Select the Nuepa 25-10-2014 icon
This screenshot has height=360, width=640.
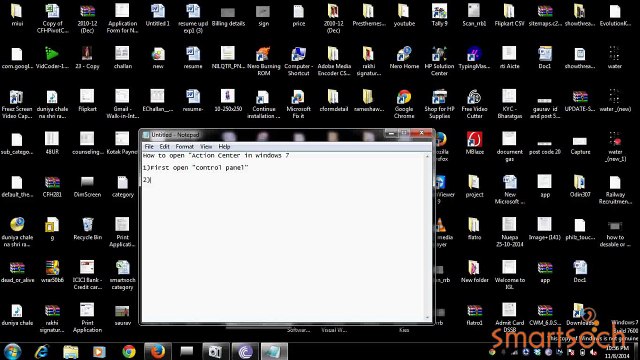click(x=509, y=233)
